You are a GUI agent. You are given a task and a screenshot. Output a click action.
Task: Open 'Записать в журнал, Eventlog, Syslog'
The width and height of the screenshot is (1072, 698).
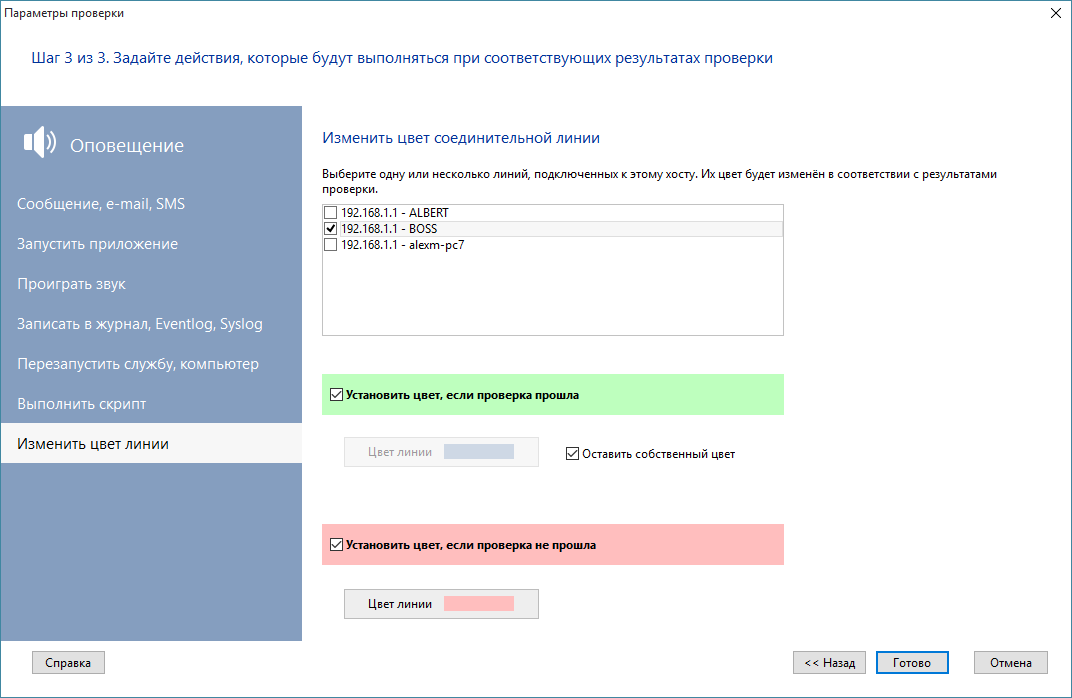point(140,324)
